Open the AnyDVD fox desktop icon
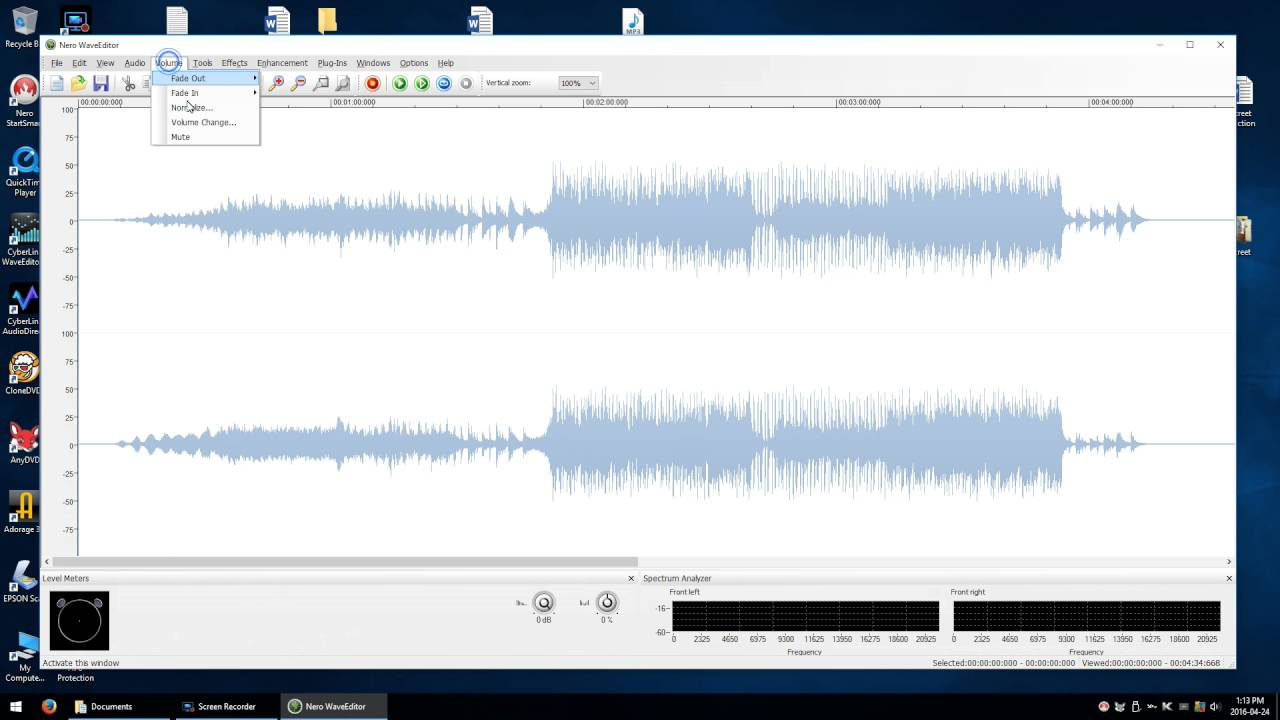Screen dimensions: 1280x720 23,443
